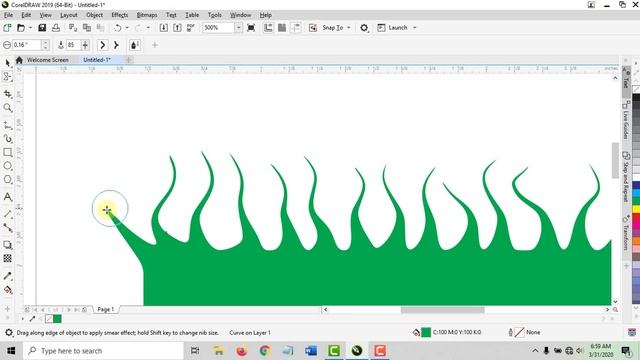Click the Copy icon in the toolbar
The height and width of the screenshot is (360, 640).
pos(87,28)
